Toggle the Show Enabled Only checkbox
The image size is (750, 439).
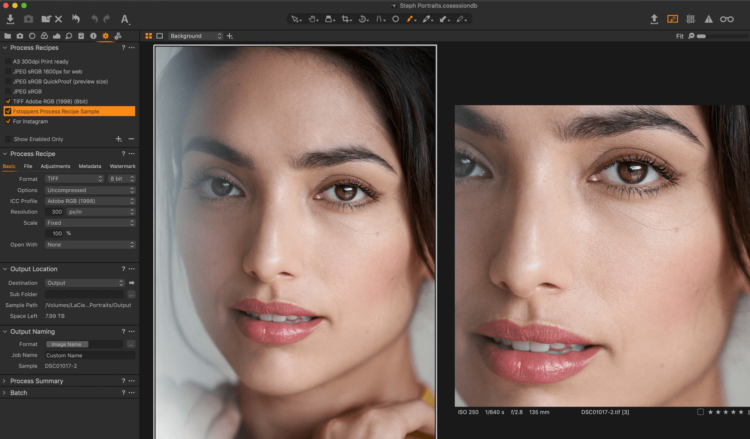point(8,139)
